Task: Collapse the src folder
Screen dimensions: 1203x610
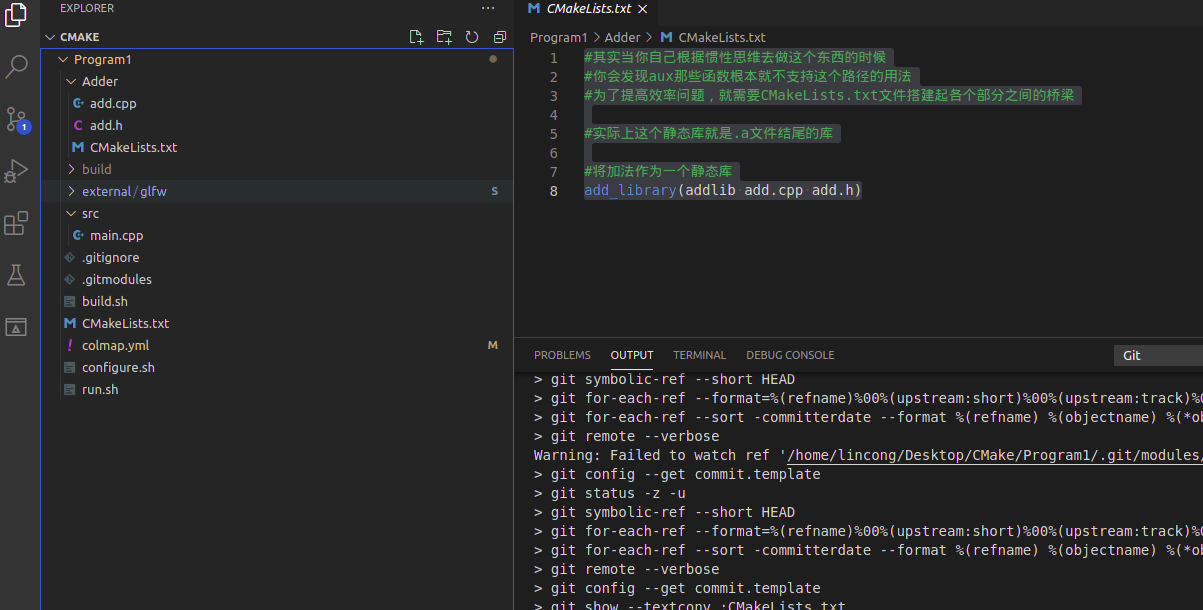Action: pos(72,213)
